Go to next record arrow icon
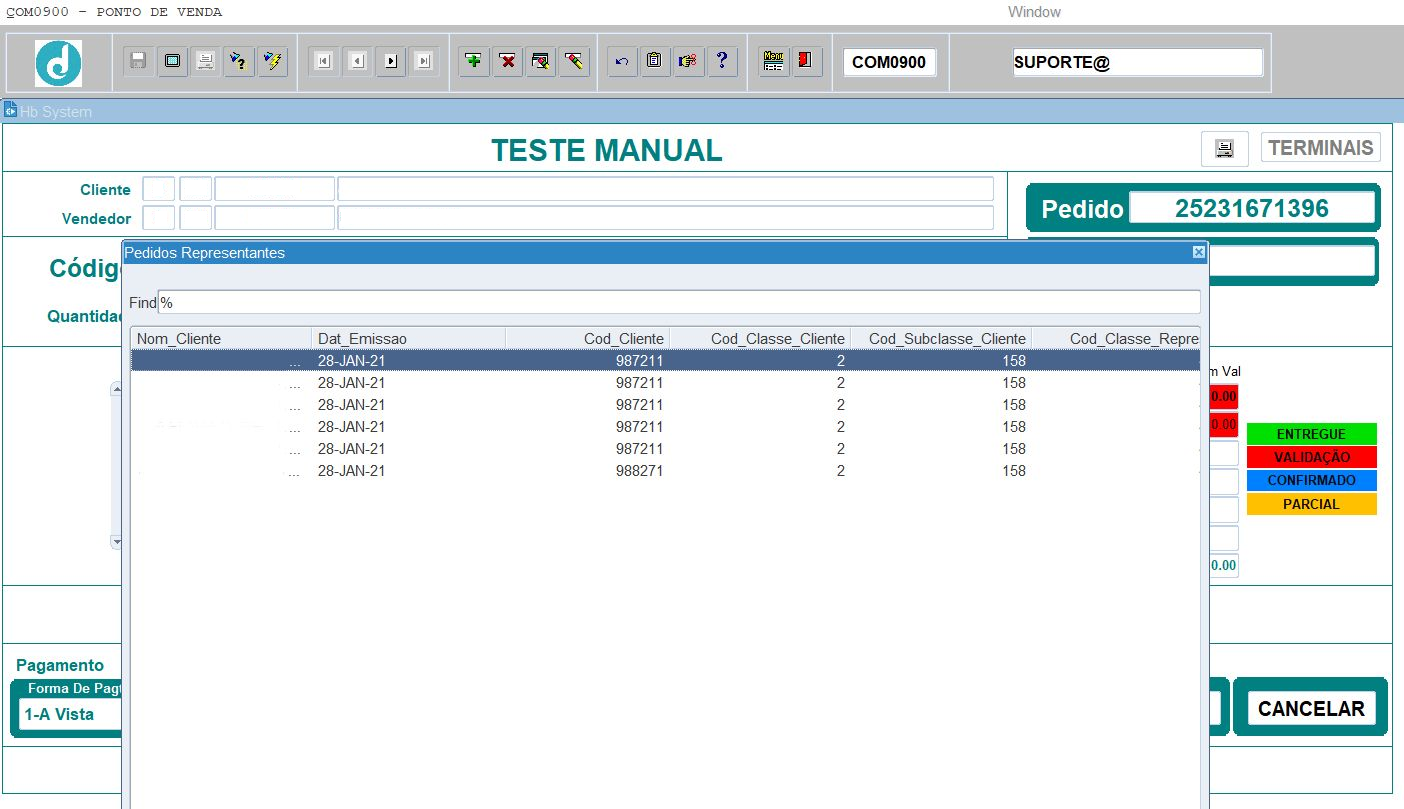1404x809 pixels. pos(390,61)
